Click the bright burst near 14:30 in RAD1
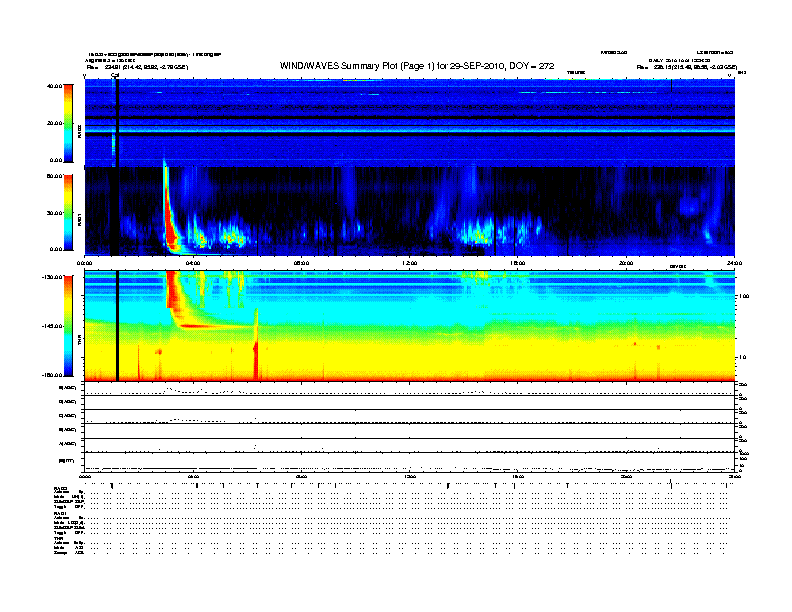Screen dimensions: 792x612 click(x=477, y=234)
